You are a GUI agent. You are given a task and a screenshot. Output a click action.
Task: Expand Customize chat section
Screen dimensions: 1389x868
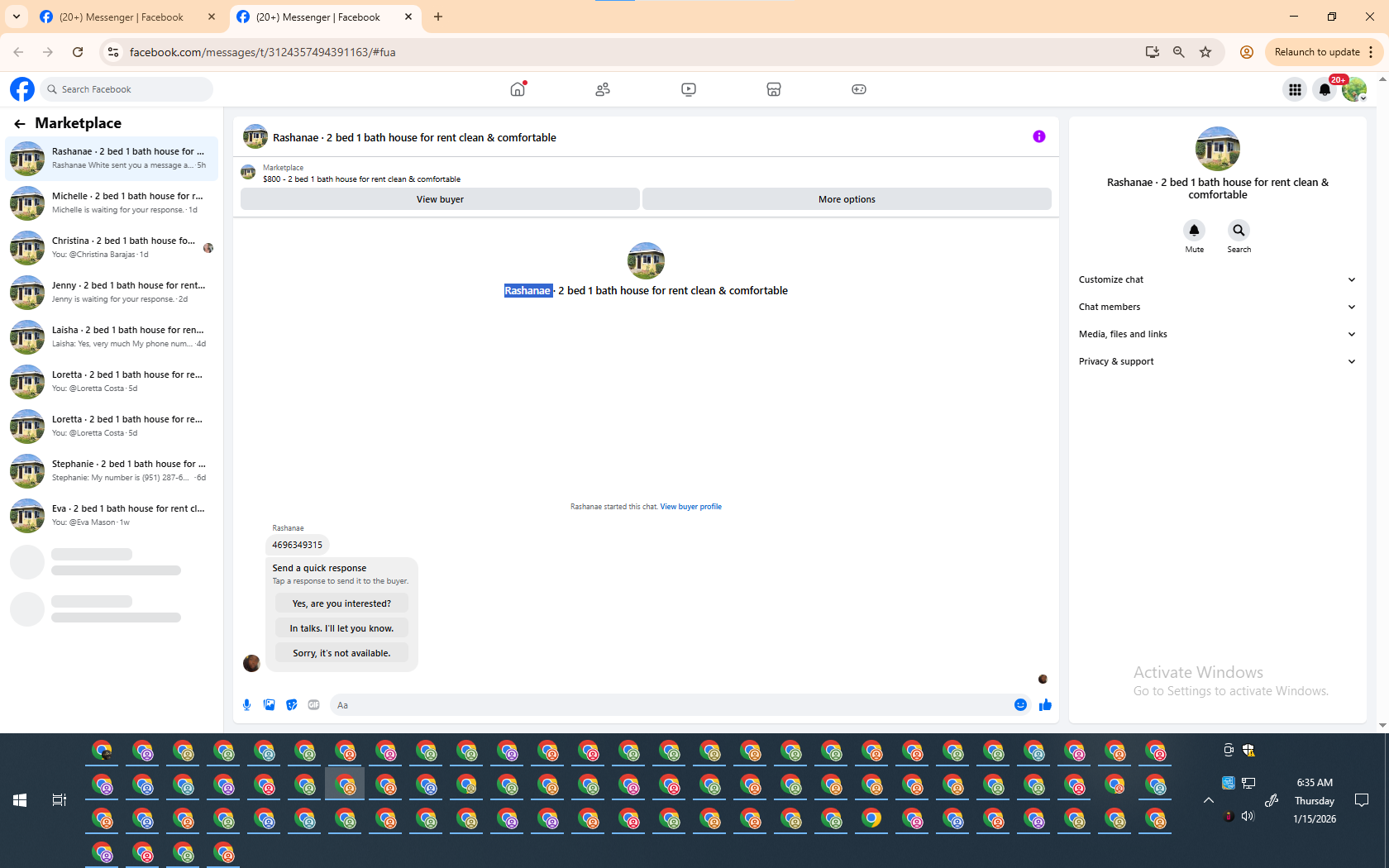click(x=1217, y=279)
